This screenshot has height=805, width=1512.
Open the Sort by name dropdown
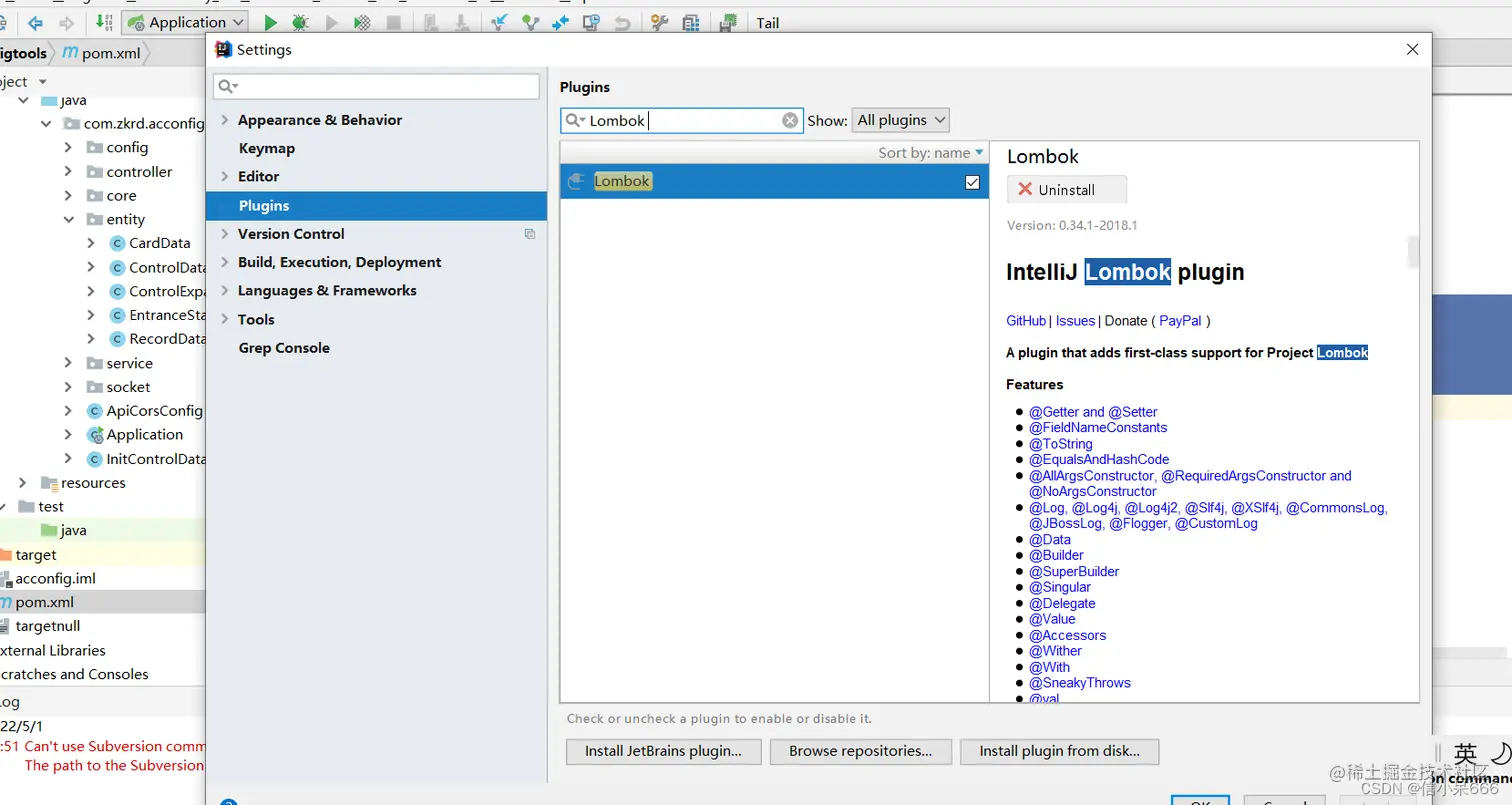(x=931, y=153)
